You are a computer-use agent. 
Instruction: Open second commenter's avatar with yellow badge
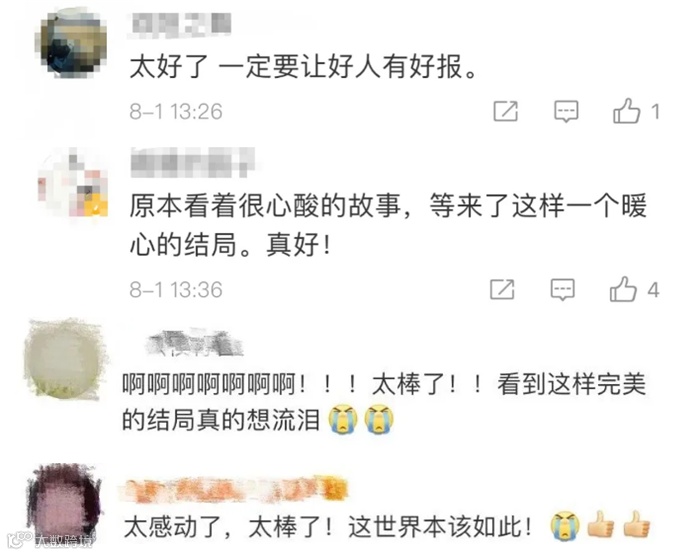pyautogui.click(x=74, y=184)
